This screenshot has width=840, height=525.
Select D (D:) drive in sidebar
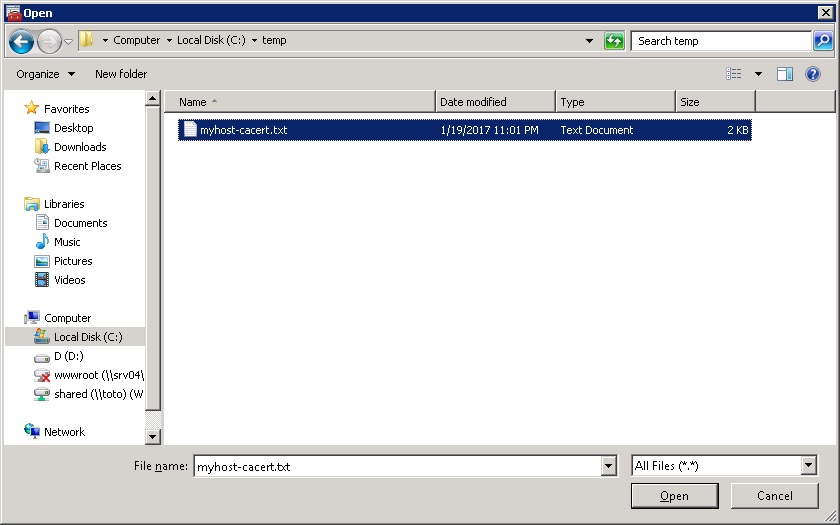coord(68,356)
